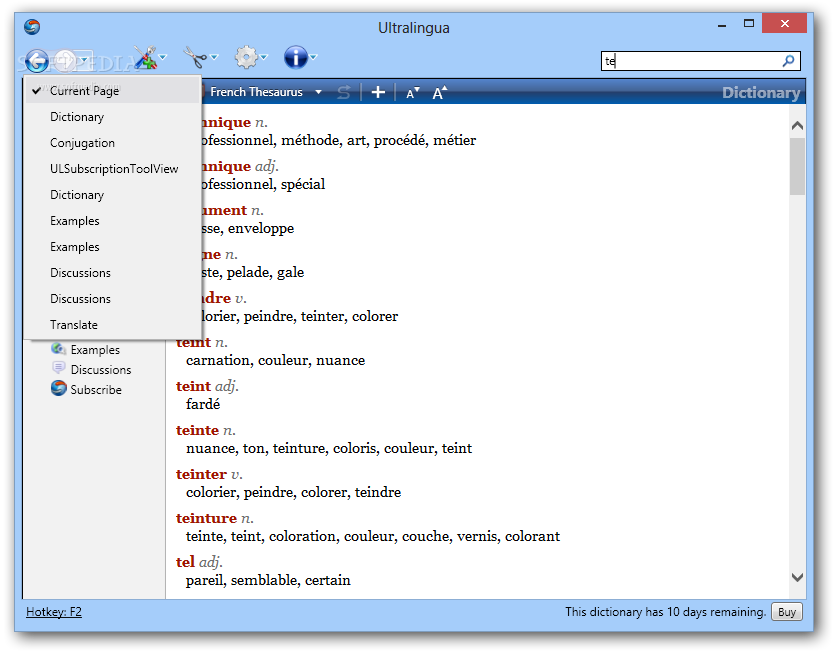The width and height of the screenshot is (834, 652).
Task: Expand the arrow beside the gear icon
Action: pyautogui.click(x=264, y=56)
